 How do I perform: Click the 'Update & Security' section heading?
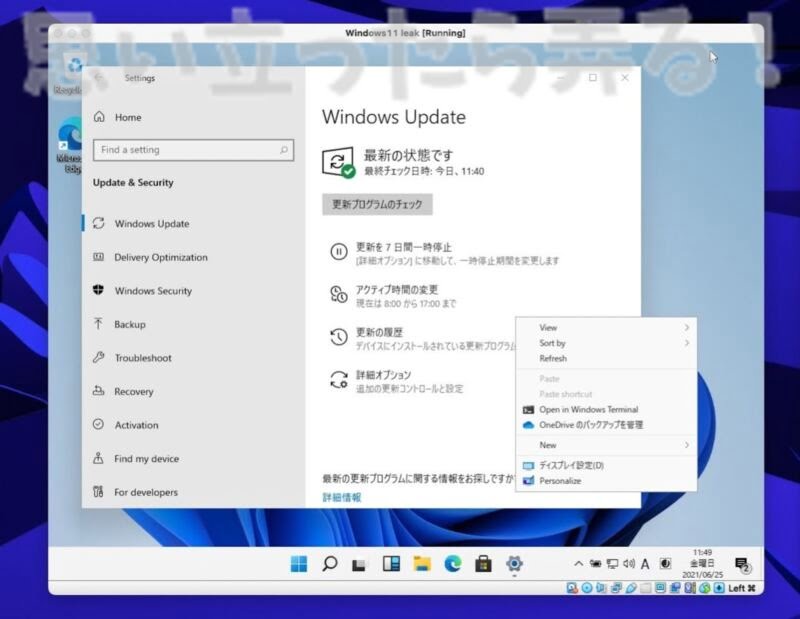pyautogui.click(x=133, y=183)
